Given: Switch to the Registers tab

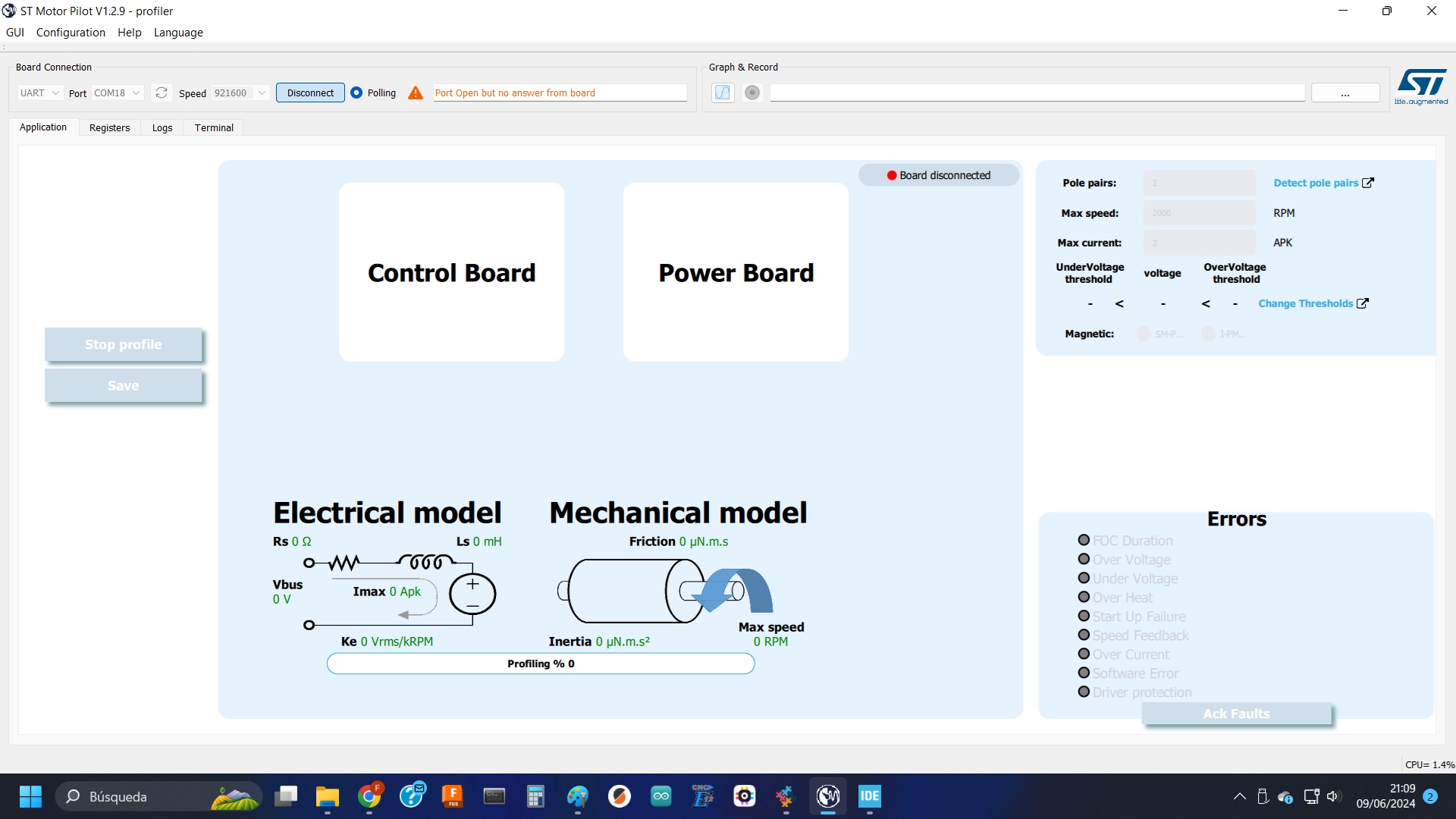Looking at the screenshot, I should pyautogui.click(x=109, y=127).
